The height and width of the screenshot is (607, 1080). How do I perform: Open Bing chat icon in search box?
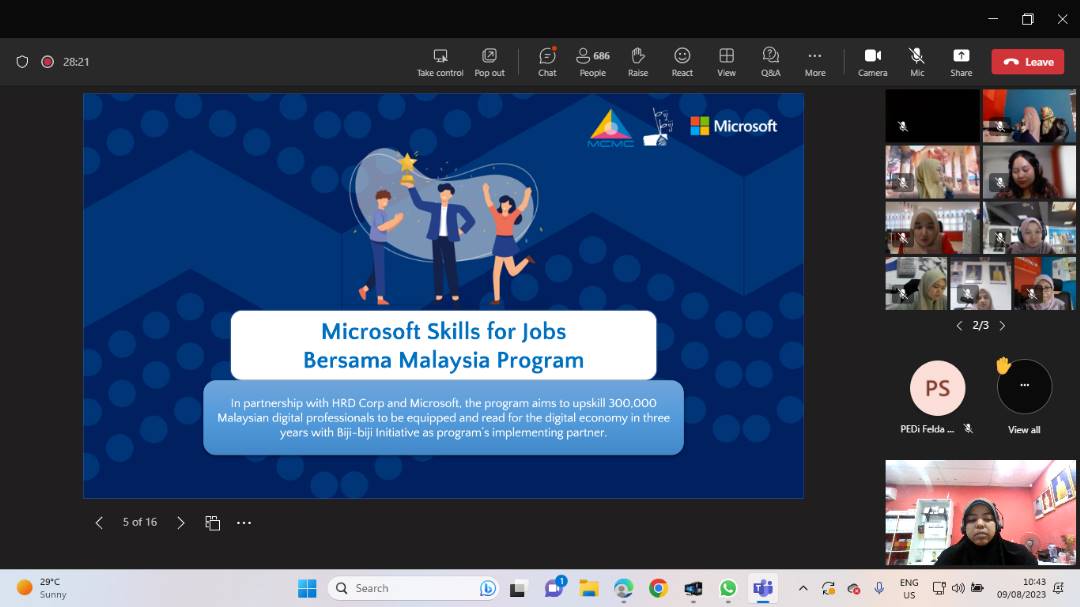tap(487, 588)
